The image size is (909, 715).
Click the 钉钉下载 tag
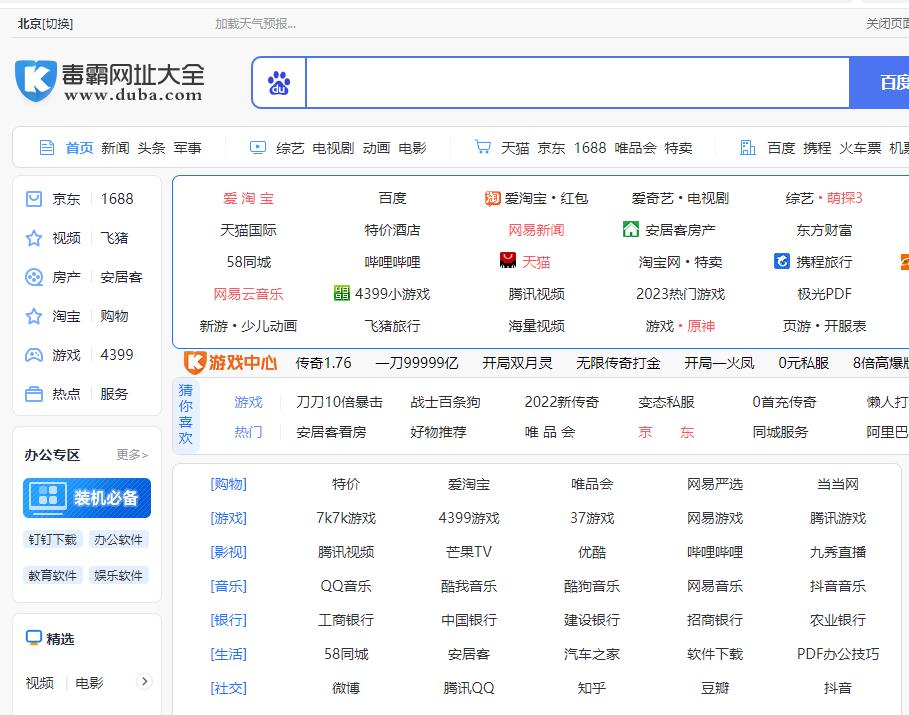53,540
